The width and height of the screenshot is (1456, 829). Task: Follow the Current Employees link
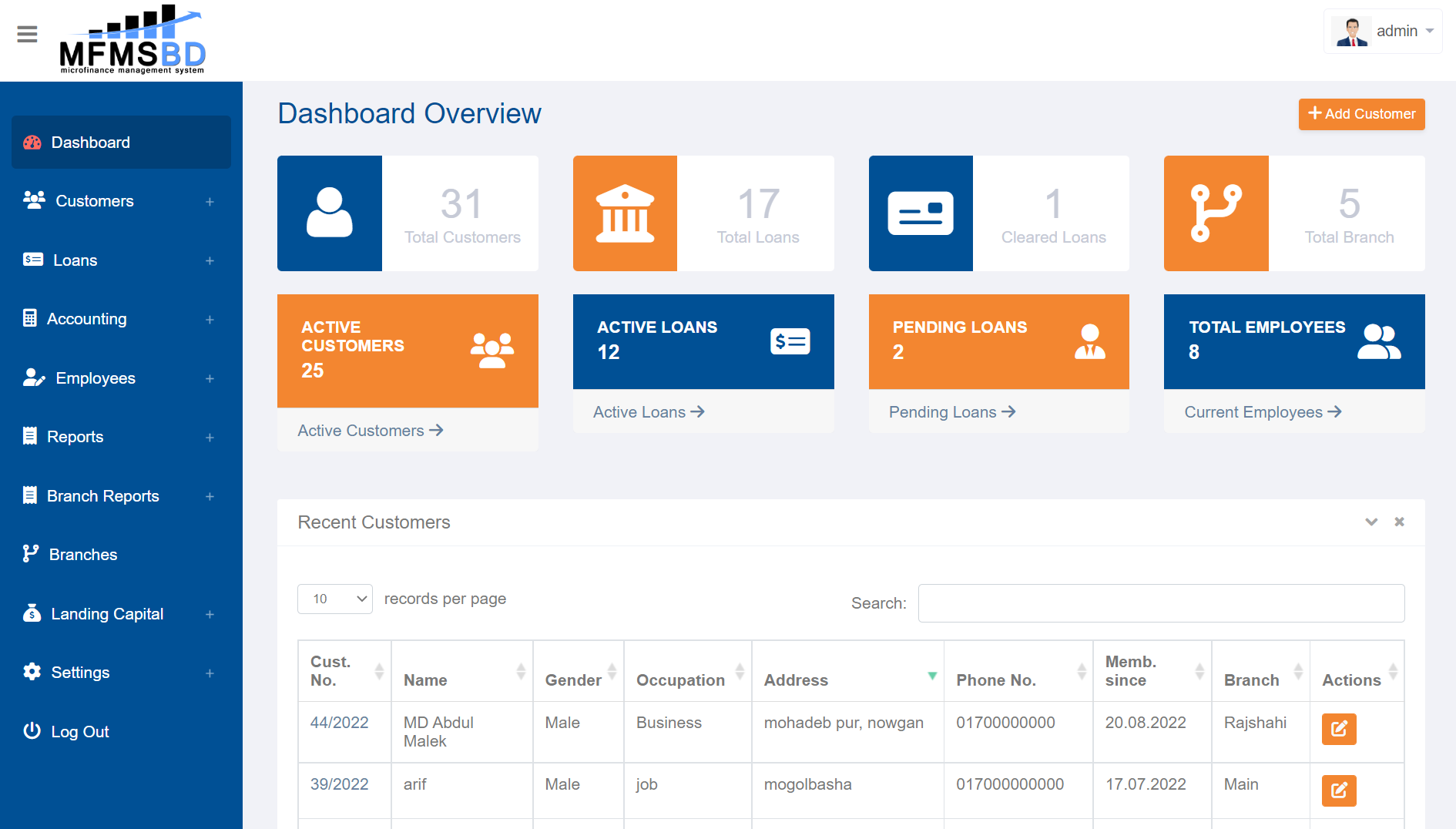pyautogui.click(x=1263, y=412)
